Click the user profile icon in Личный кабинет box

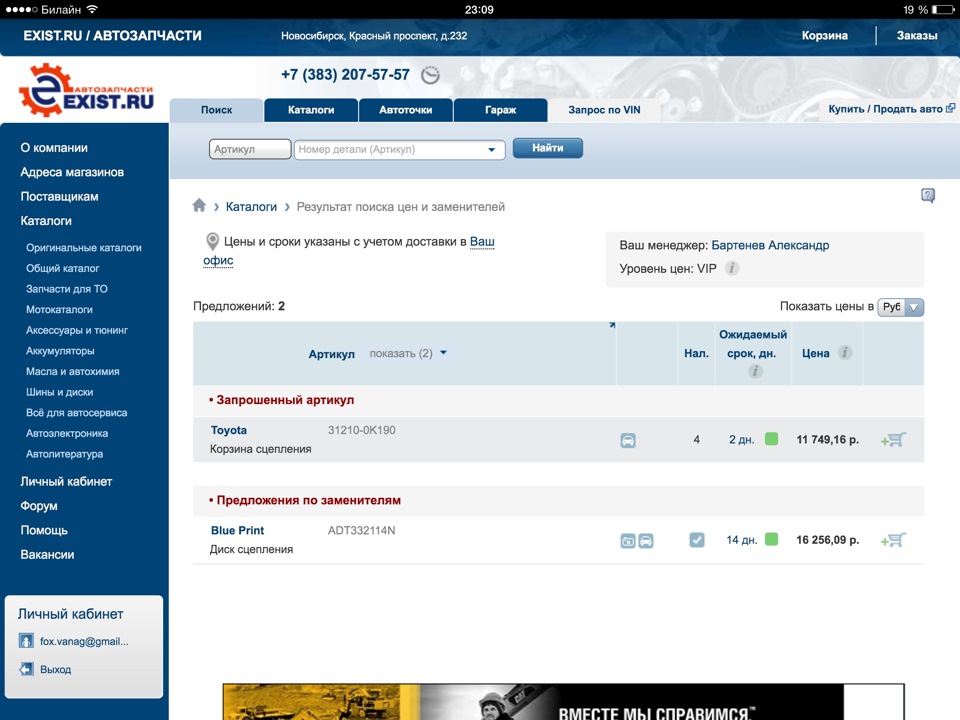coord(26,641)
